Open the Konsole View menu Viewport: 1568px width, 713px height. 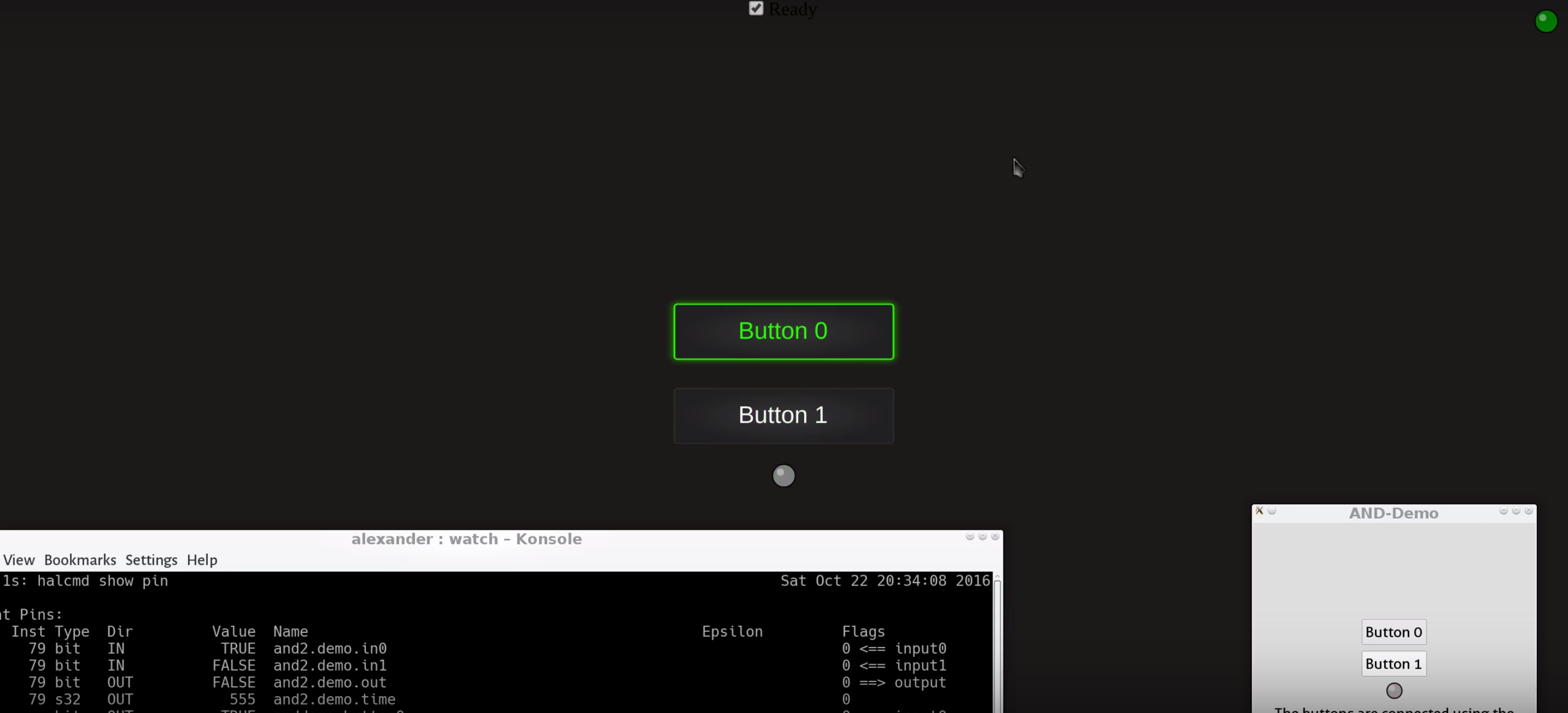coord(19,559)
